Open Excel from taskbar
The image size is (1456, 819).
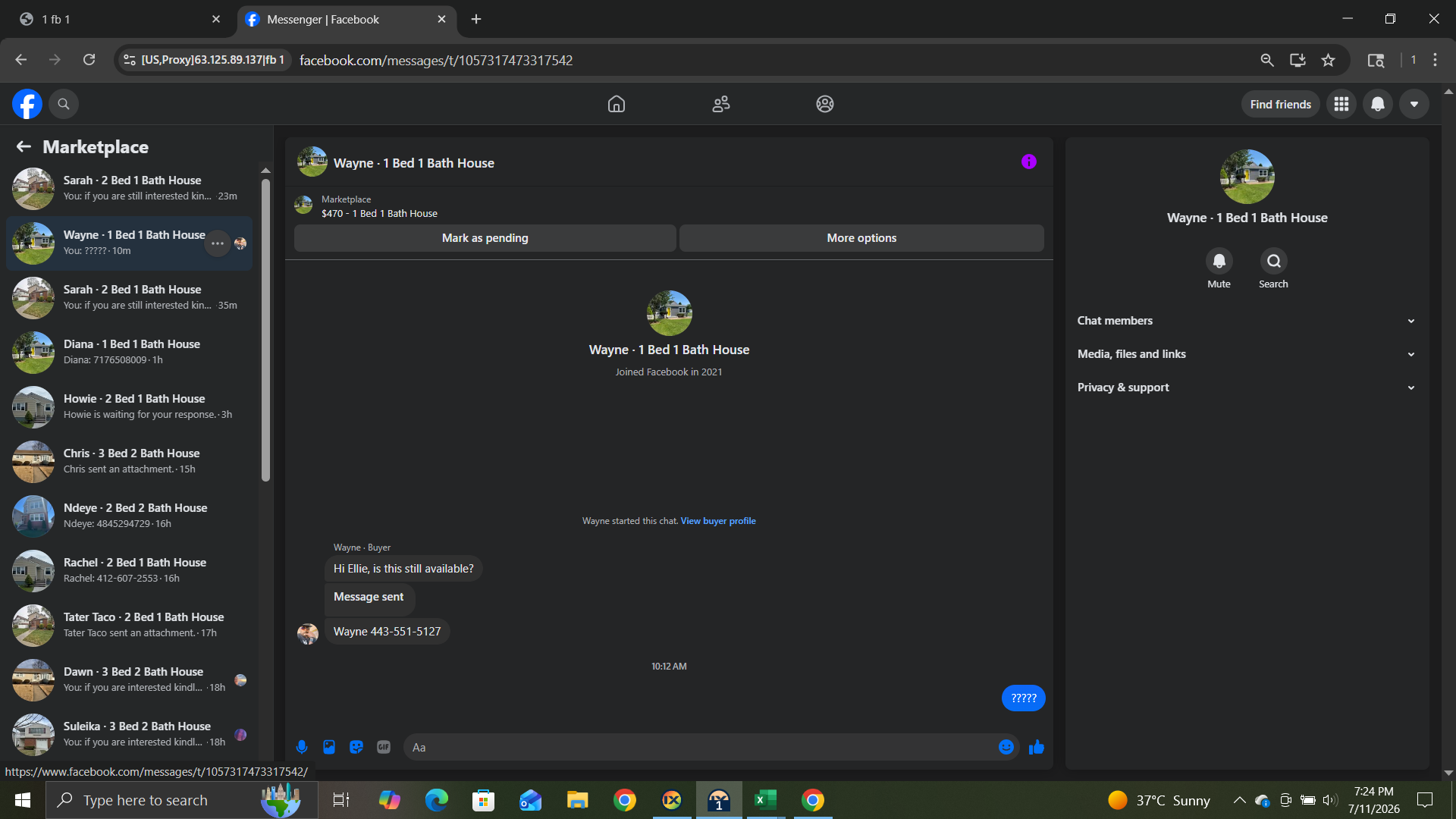point(766,800)
